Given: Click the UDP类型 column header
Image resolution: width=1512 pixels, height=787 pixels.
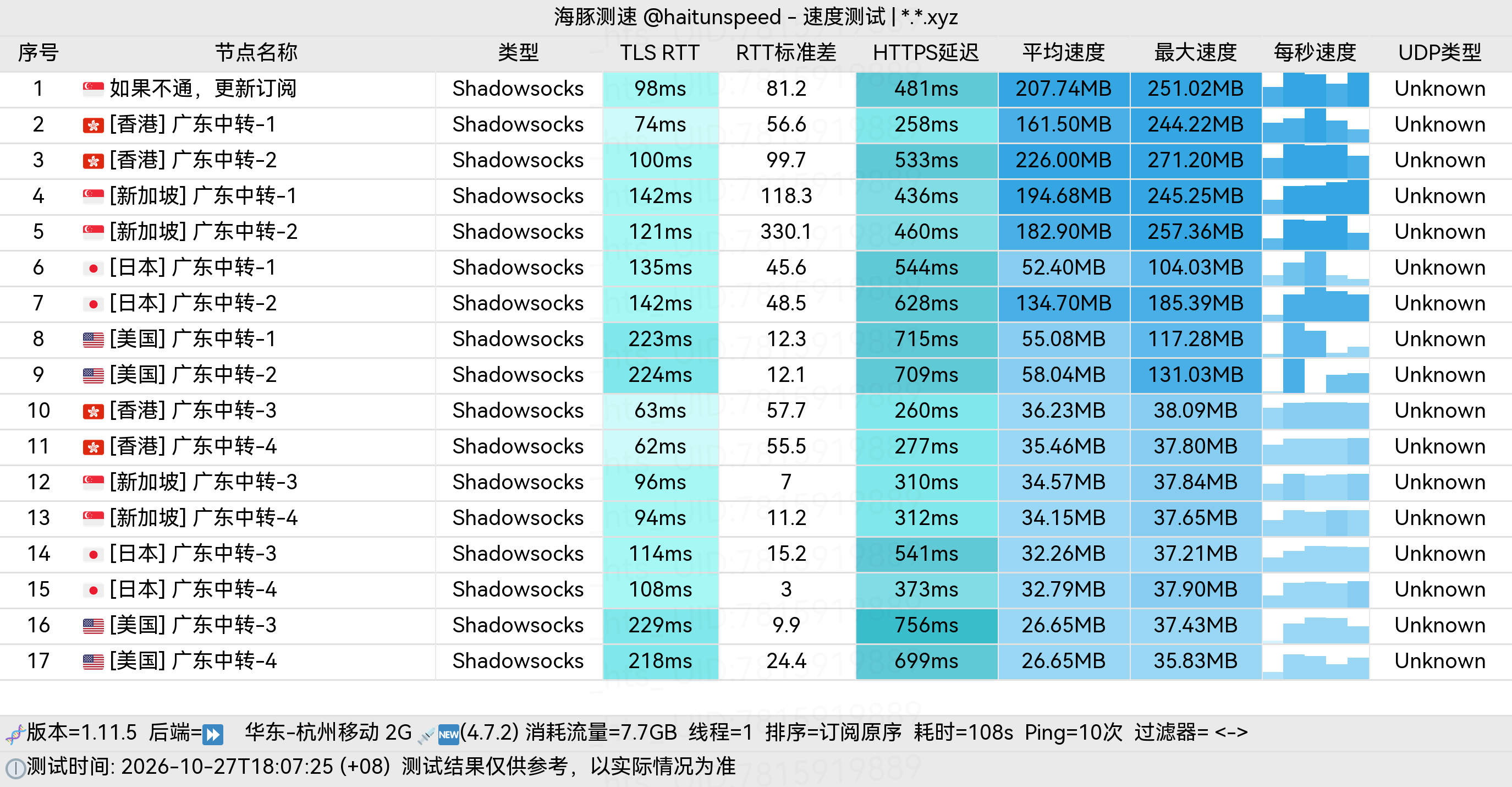Looking at the screenshot, I should 1440,53.
